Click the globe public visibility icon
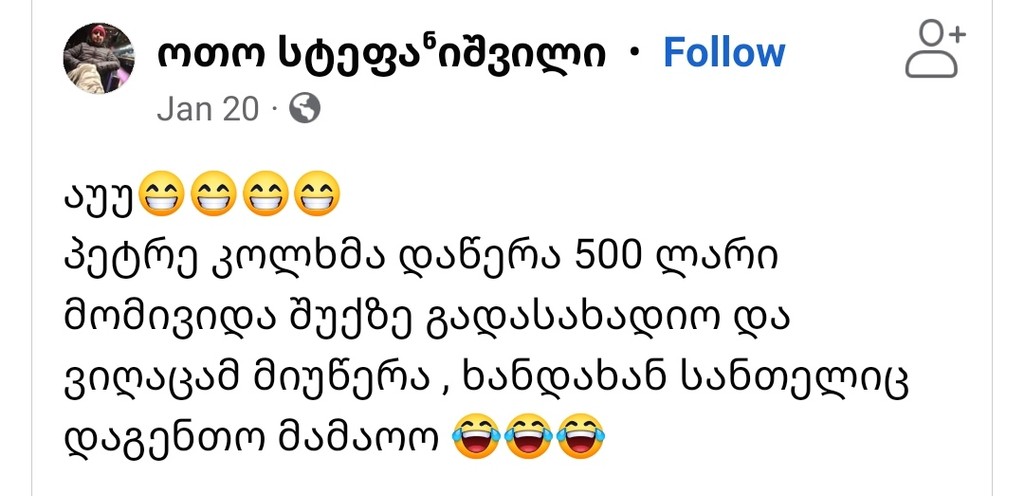This screenshot has width=1024, height=496. [305, 108]
